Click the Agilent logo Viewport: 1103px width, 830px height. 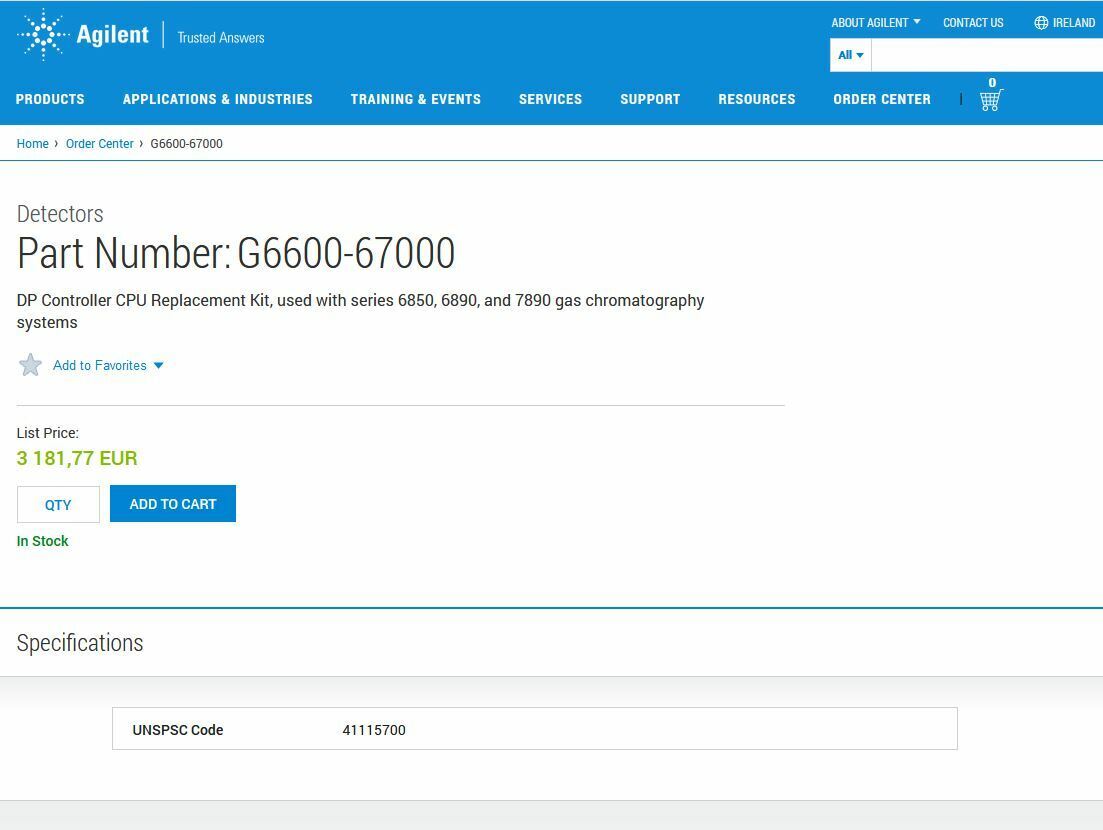(x=83, y=35)
